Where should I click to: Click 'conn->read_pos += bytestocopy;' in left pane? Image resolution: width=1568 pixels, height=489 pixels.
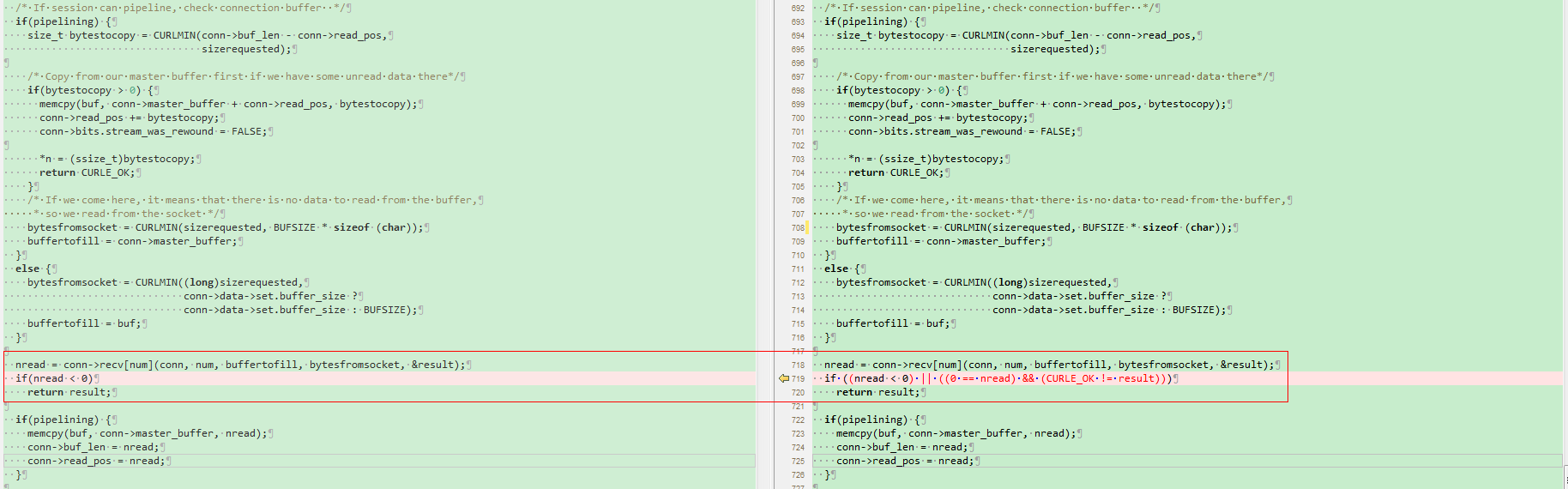[x=130, y=118]
